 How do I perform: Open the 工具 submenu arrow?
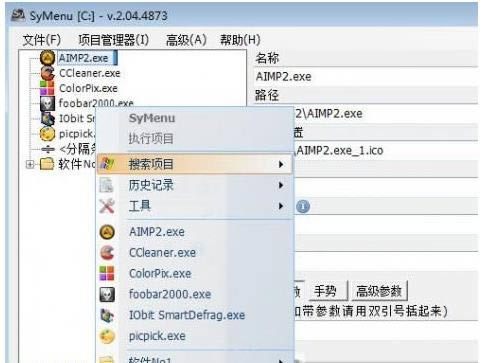click(281, 206)
